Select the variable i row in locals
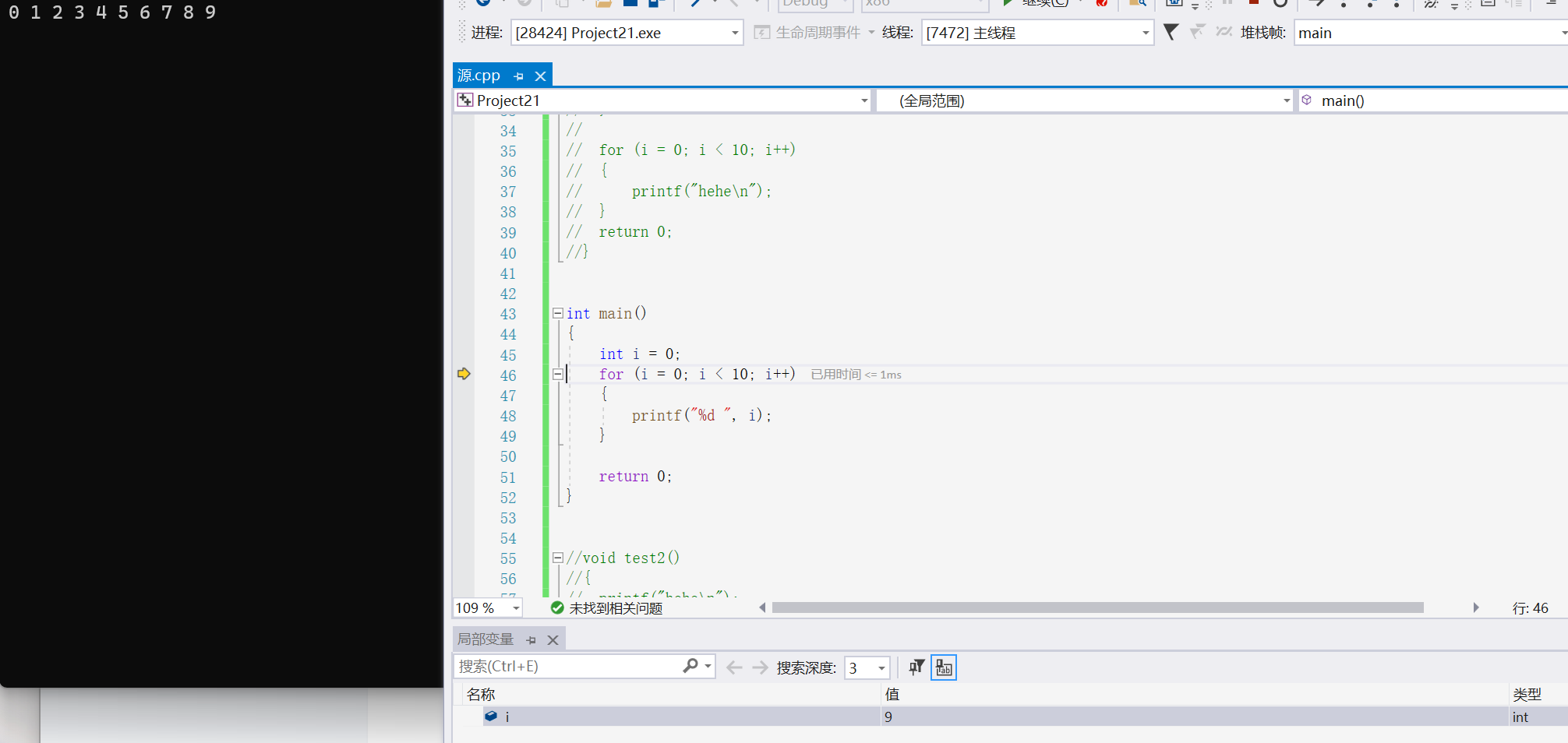 1011,717
